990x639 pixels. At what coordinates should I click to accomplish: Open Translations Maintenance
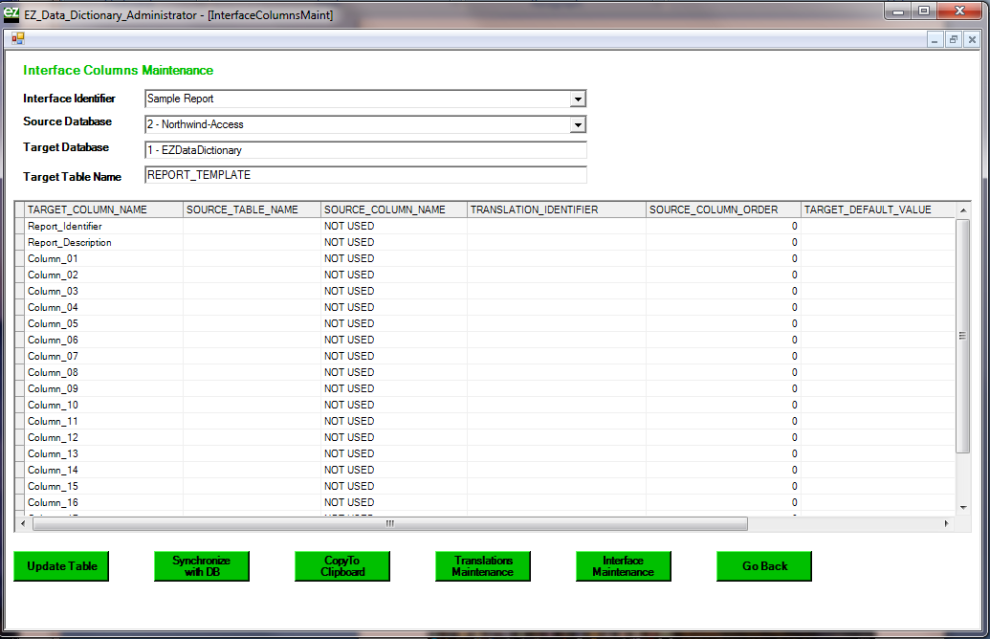click(483, 566)
